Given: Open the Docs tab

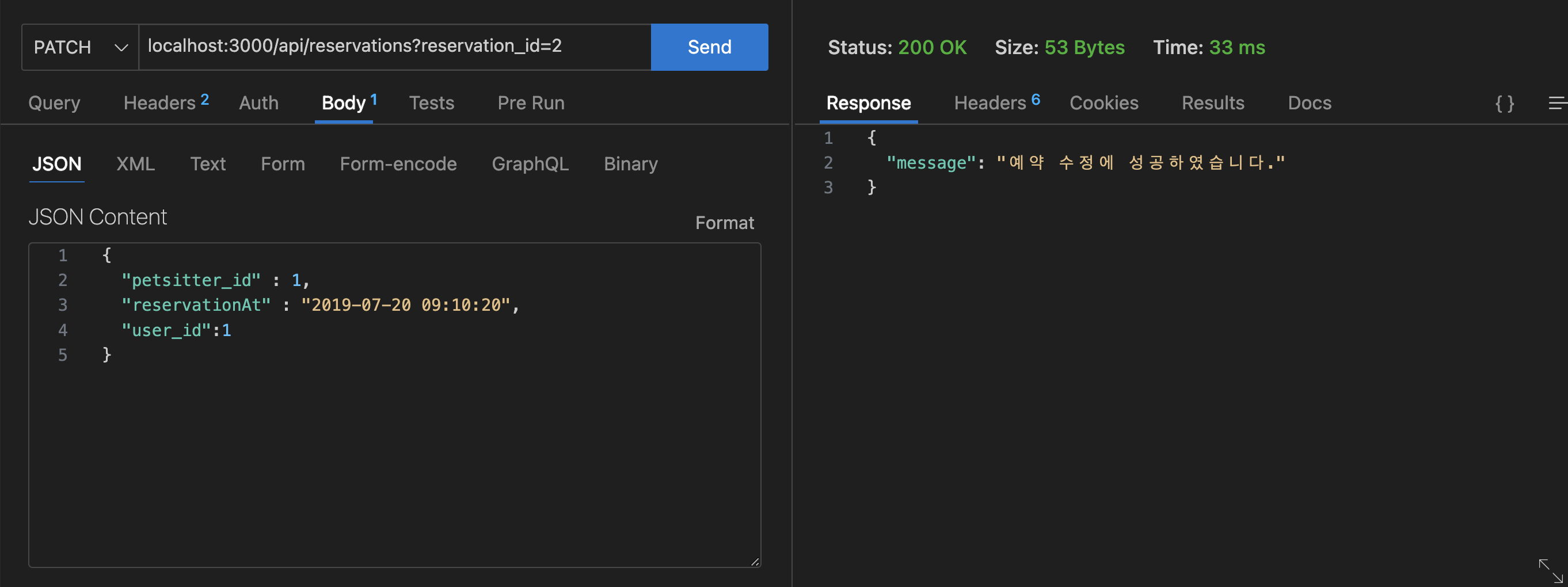Looking at the screenshot, I should coord(1310,103).
